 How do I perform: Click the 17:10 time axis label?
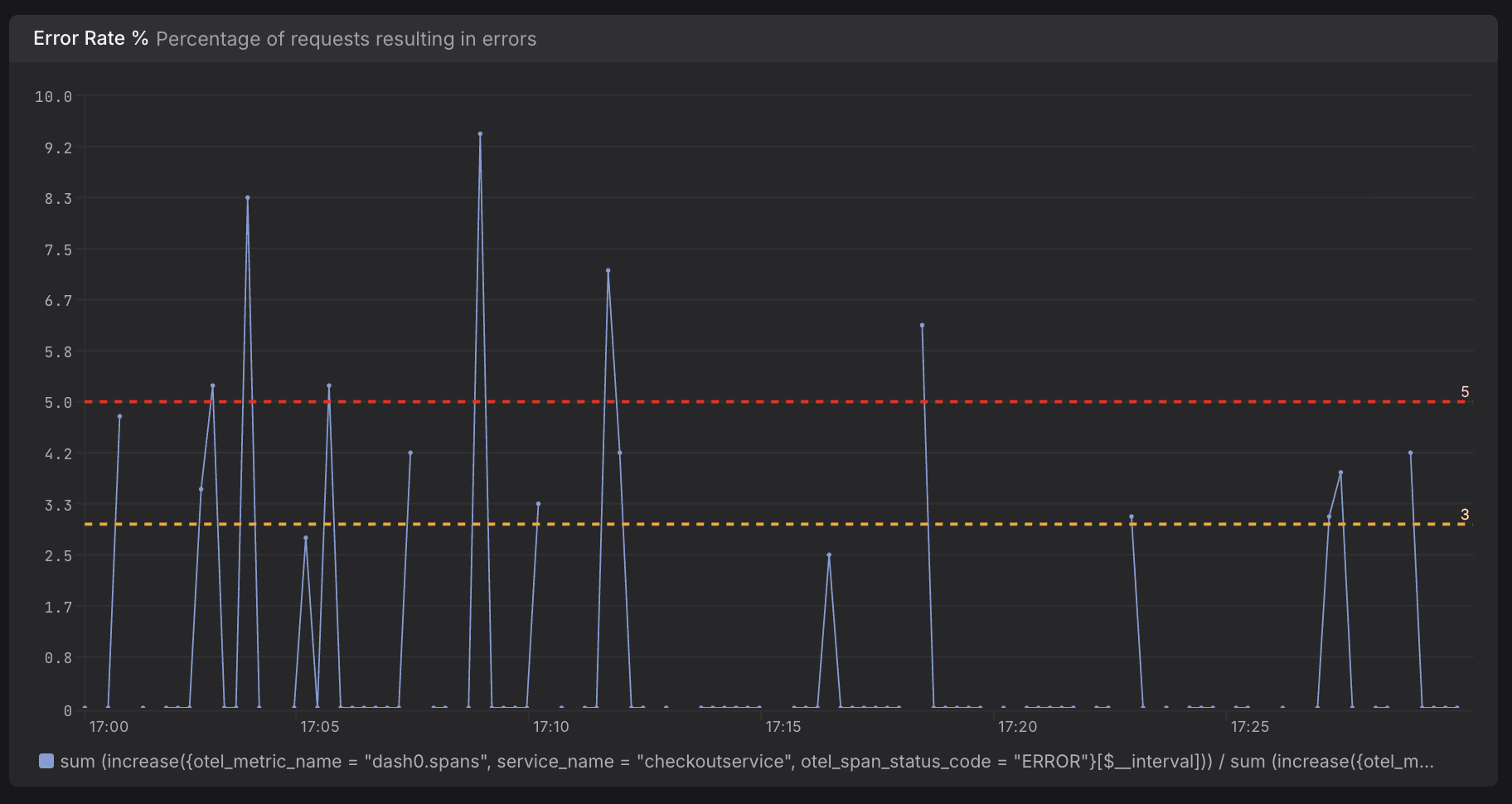(x=550, y=727)
